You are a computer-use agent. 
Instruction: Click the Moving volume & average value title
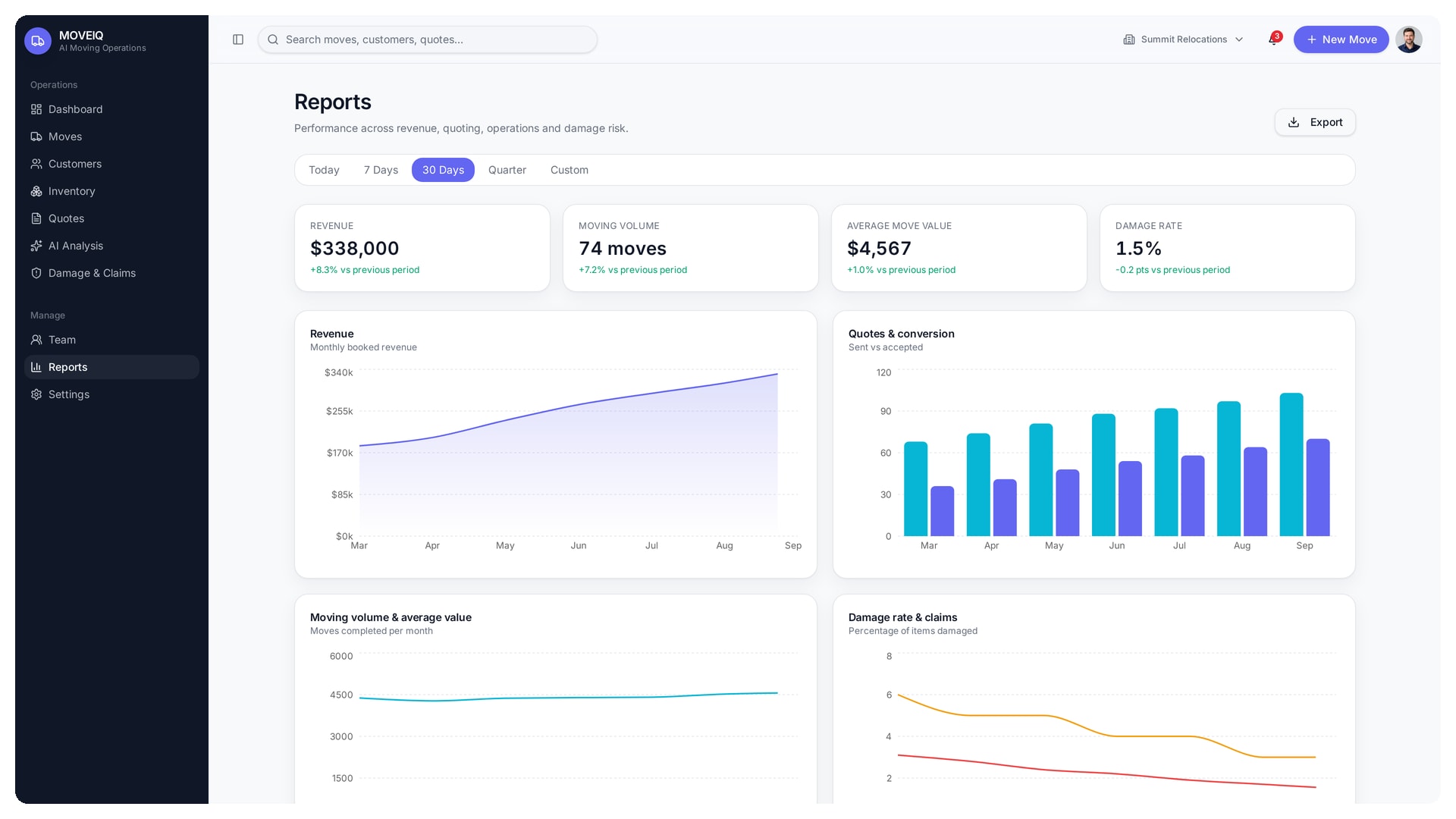tap(391, 617)
